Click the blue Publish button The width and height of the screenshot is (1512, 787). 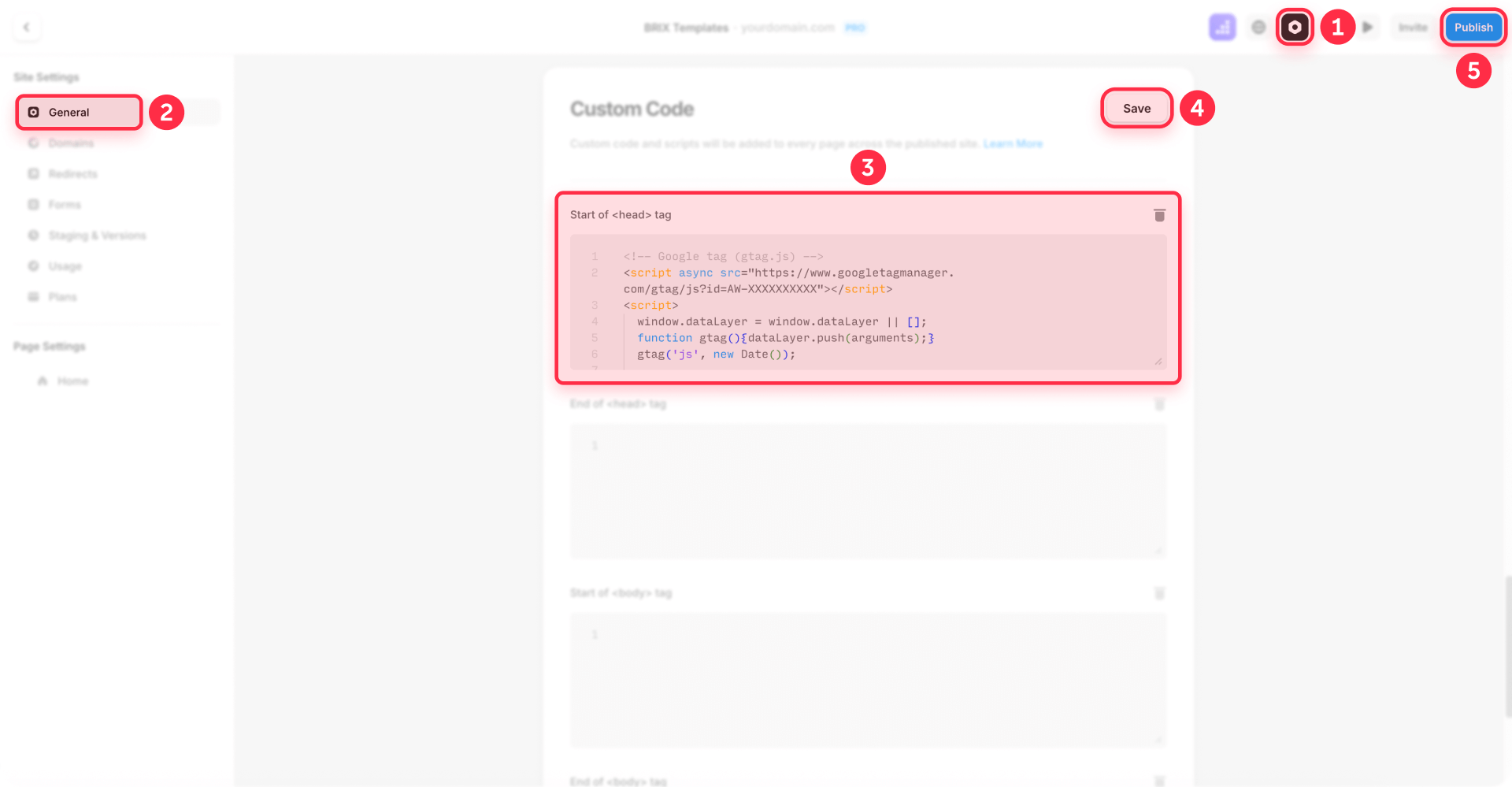[x=1473, y=28]
